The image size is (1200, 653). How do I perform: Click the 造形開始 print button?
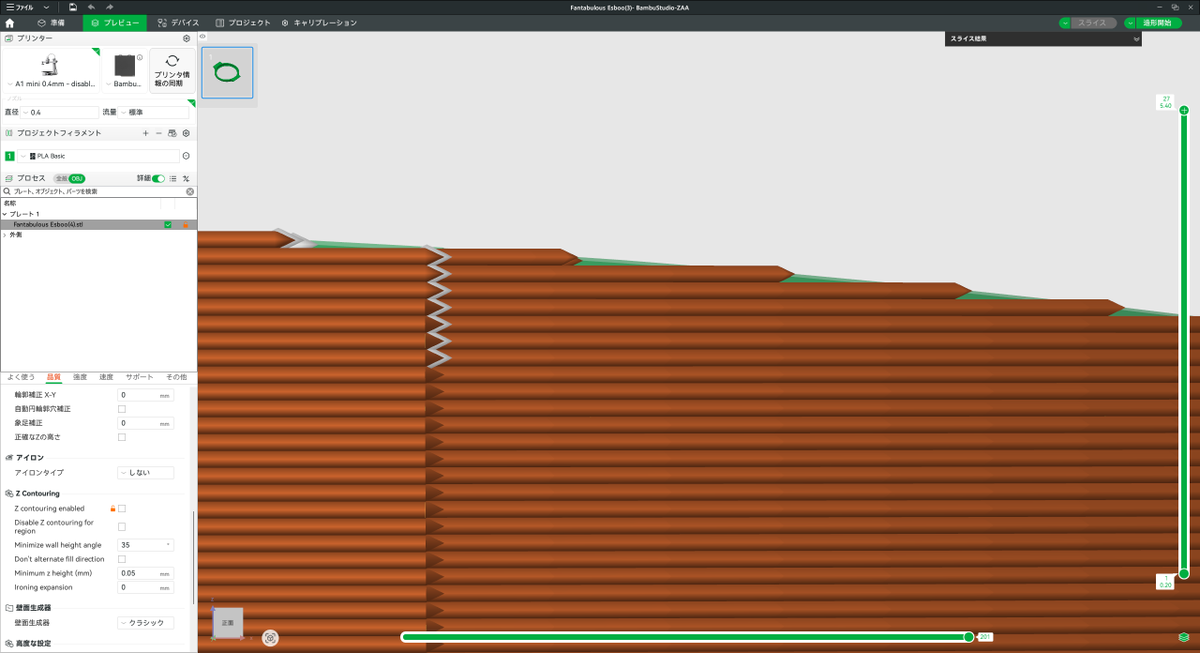click(x=1160, y=22)
